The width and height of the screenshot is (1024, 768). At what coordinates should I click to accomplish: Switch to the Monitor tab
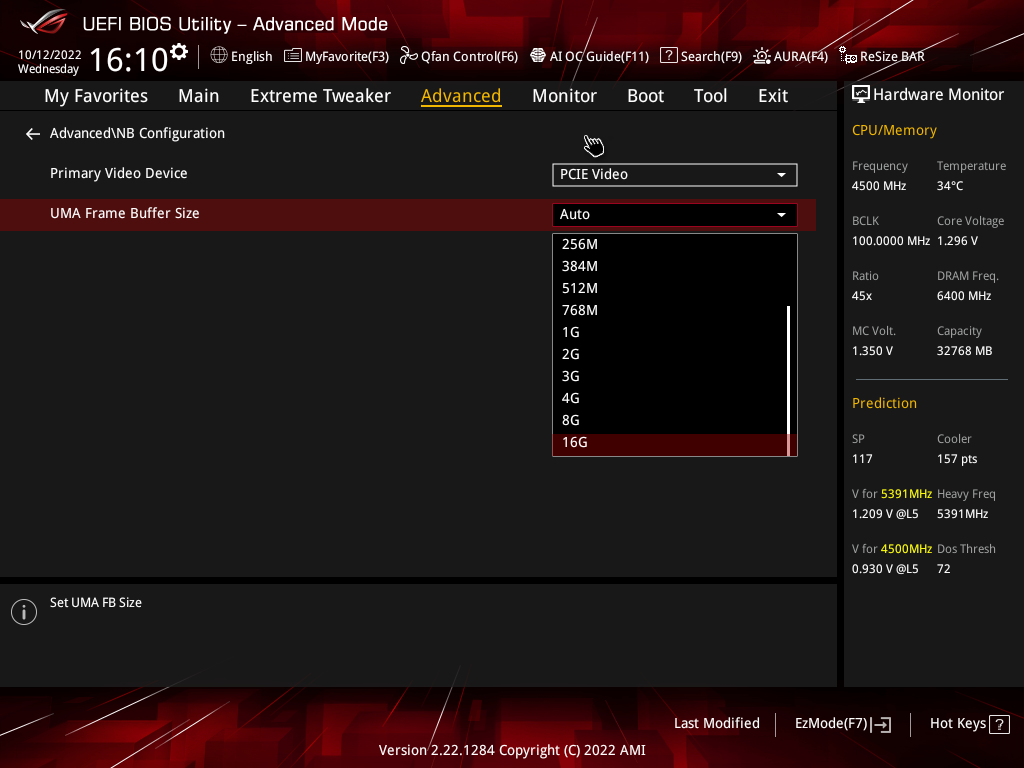(x=564, y=96)
